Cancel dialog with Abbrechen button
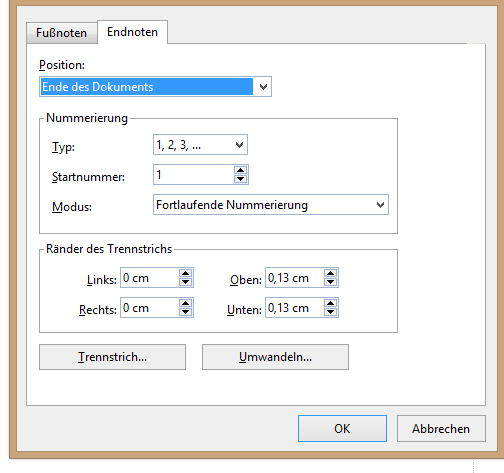The width and height of the screenshot is (504, 473). click(x=441, y=429)
